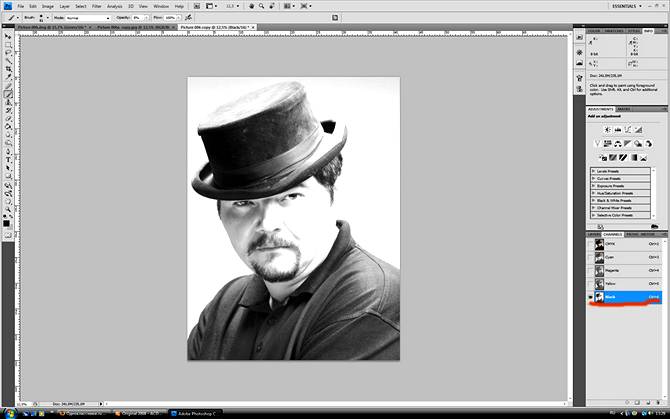Pick the Crop tool
The width and height of the screenshot is (670, 419).
point(8,69)
